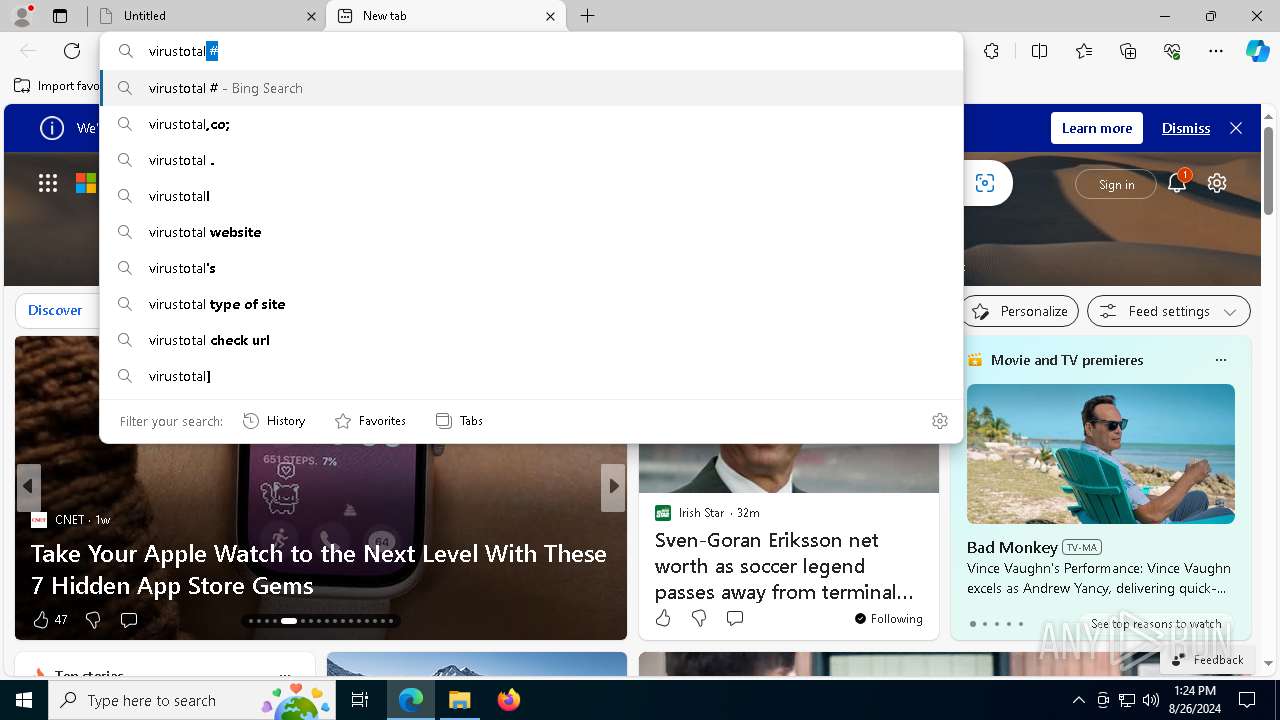This screenshot has height=720, width=1280.
Task: Dislike the CNET Apple Watch article
Action: 93,620
